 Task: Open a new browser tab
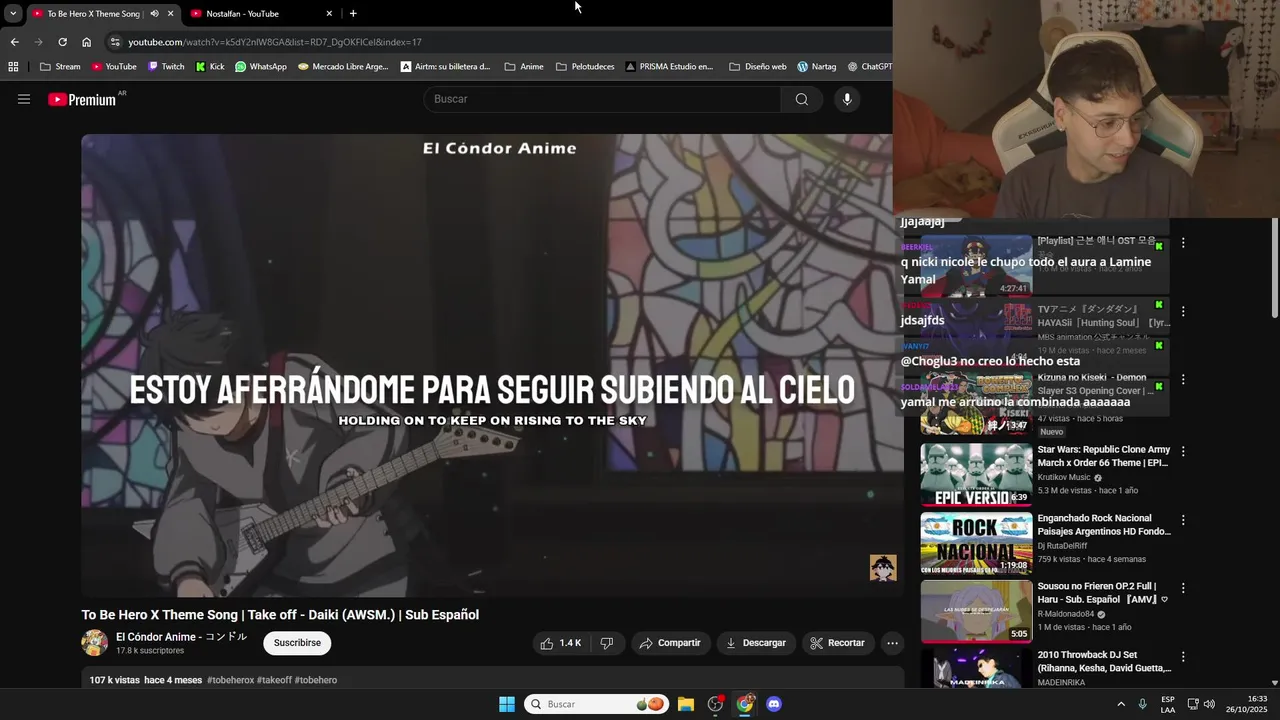point(353,14)
